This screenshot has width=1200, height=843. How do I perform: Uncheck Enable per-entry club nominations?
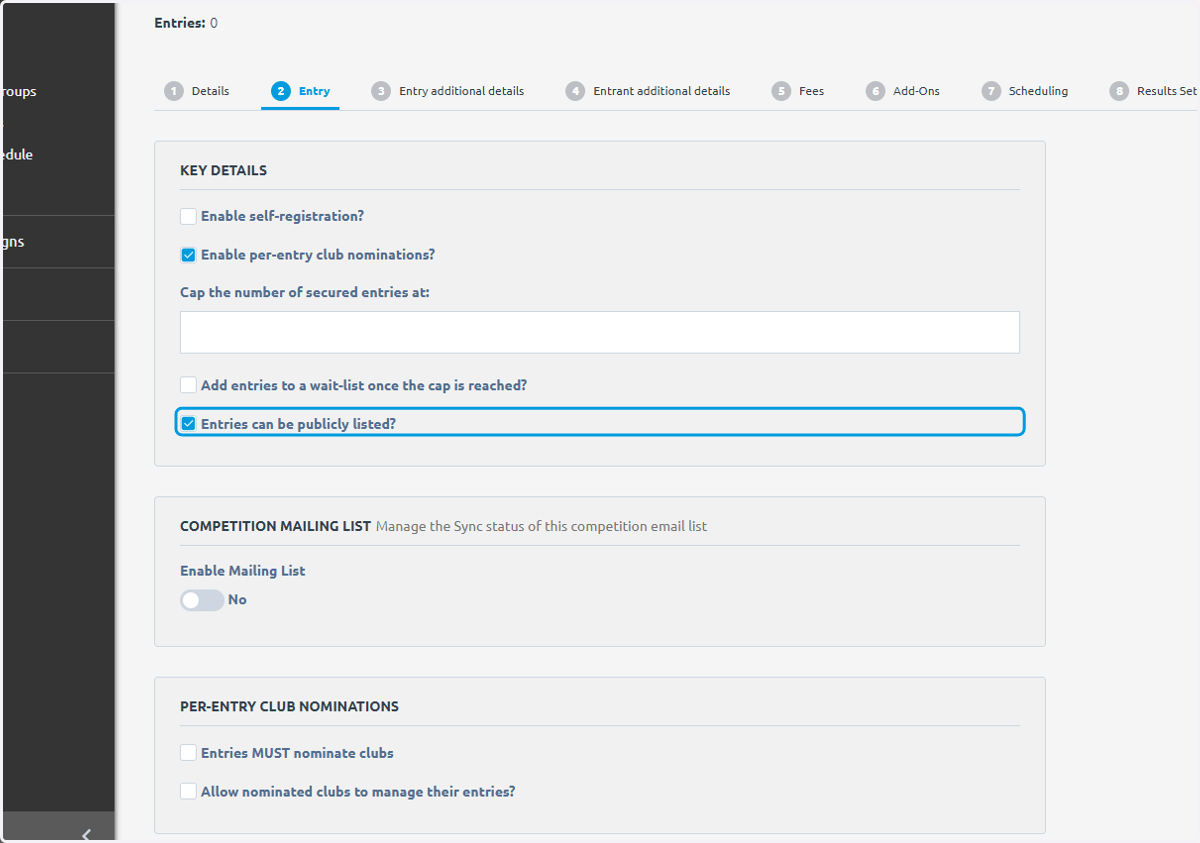(x=188, y=255)
